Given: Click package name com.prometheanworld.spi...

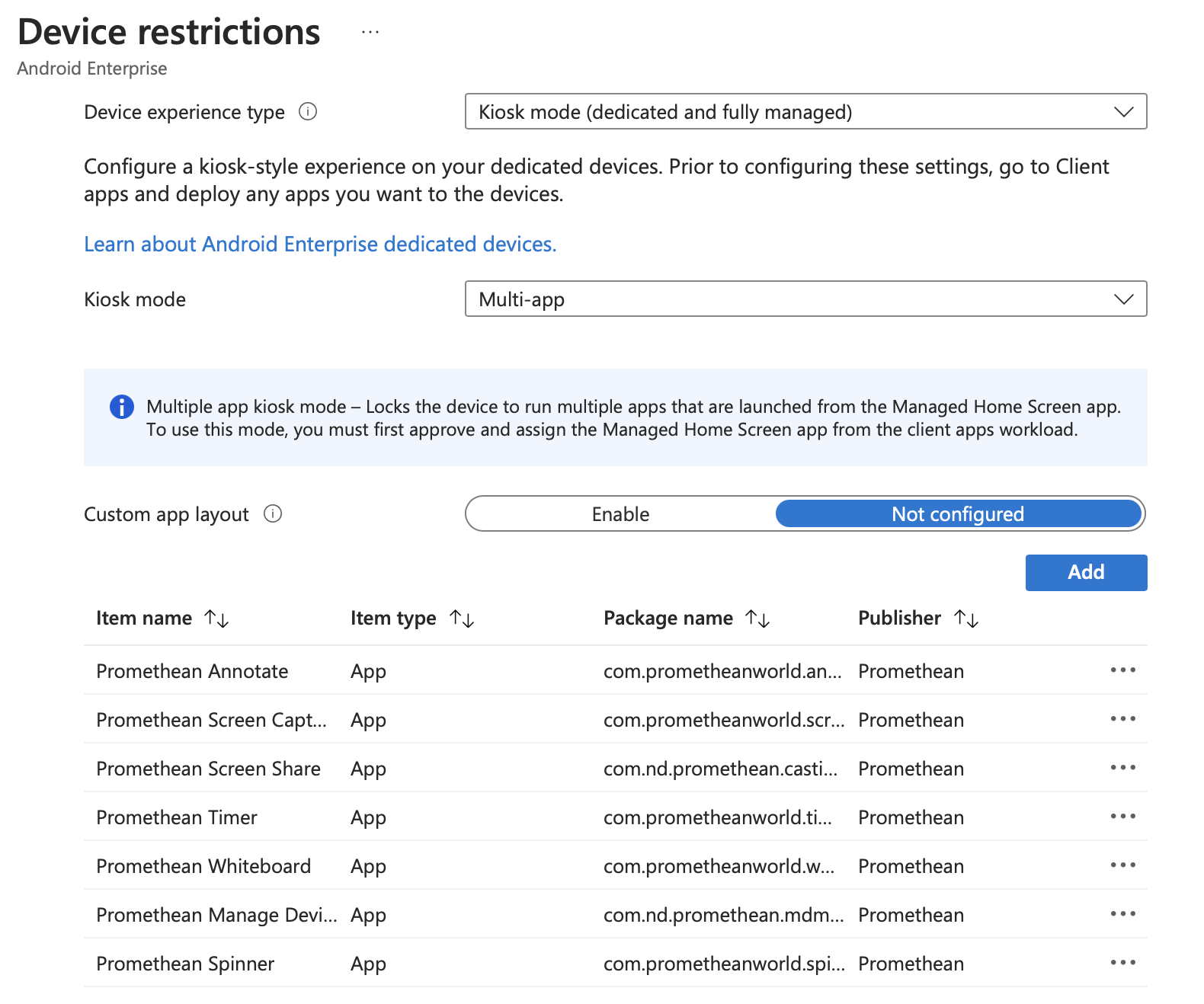Looking at the screenshot, I should click(x=724, y=964).
